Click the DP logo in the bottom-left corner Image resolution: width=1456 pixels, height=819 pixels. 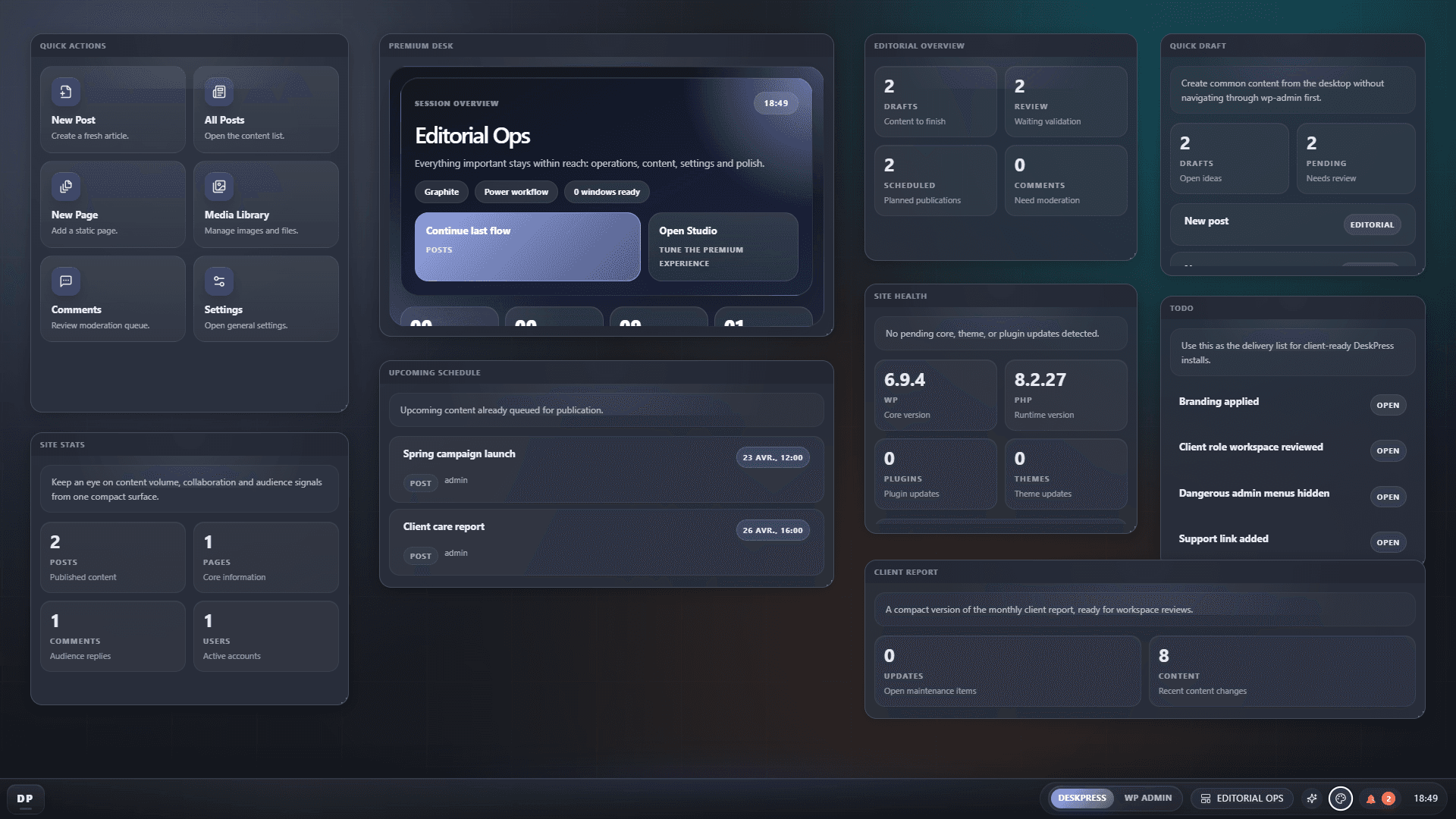pyautogui.click(x=25, y=798)
